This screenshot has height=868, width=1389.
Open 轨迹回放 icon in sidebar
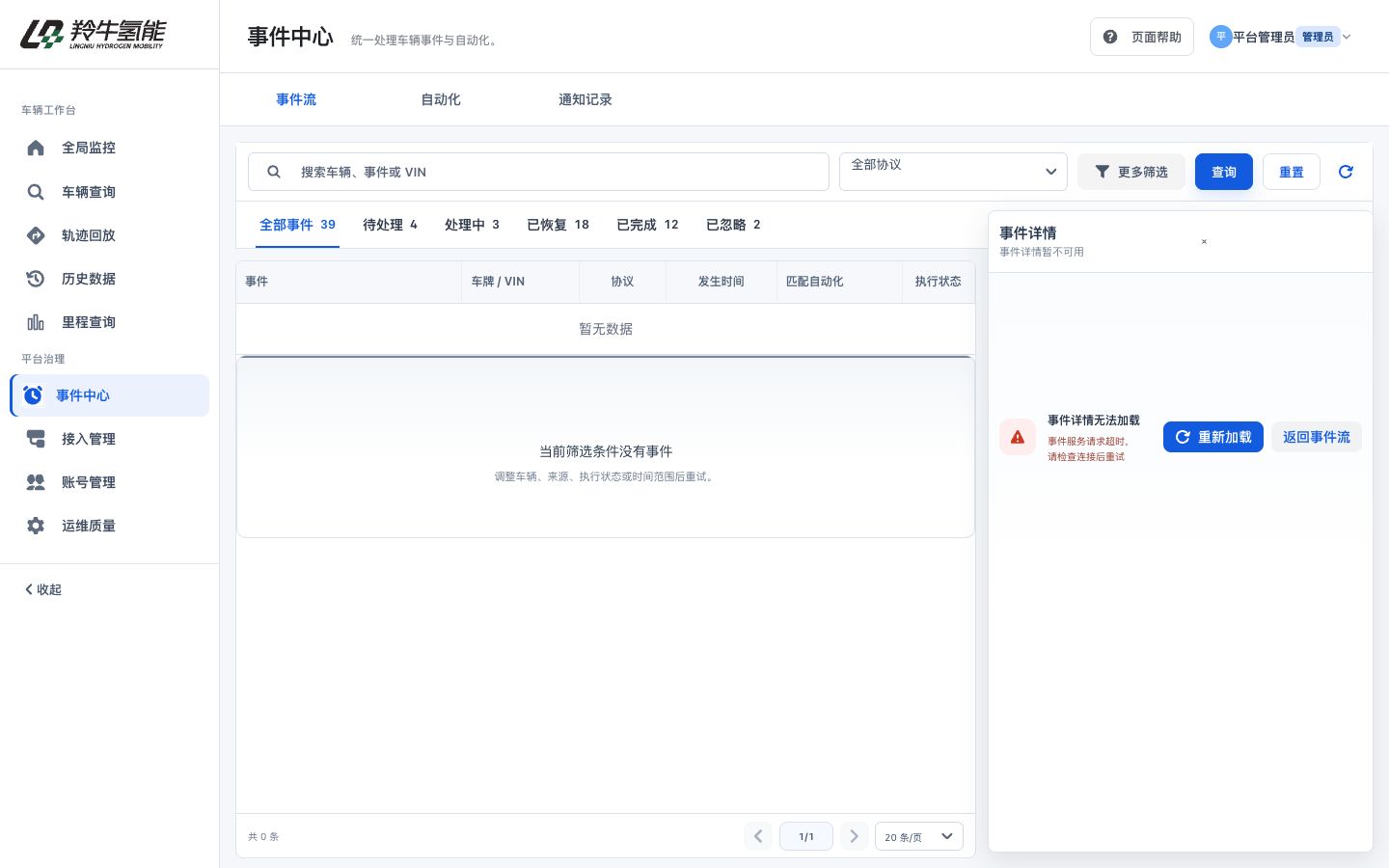click(36, 235)
